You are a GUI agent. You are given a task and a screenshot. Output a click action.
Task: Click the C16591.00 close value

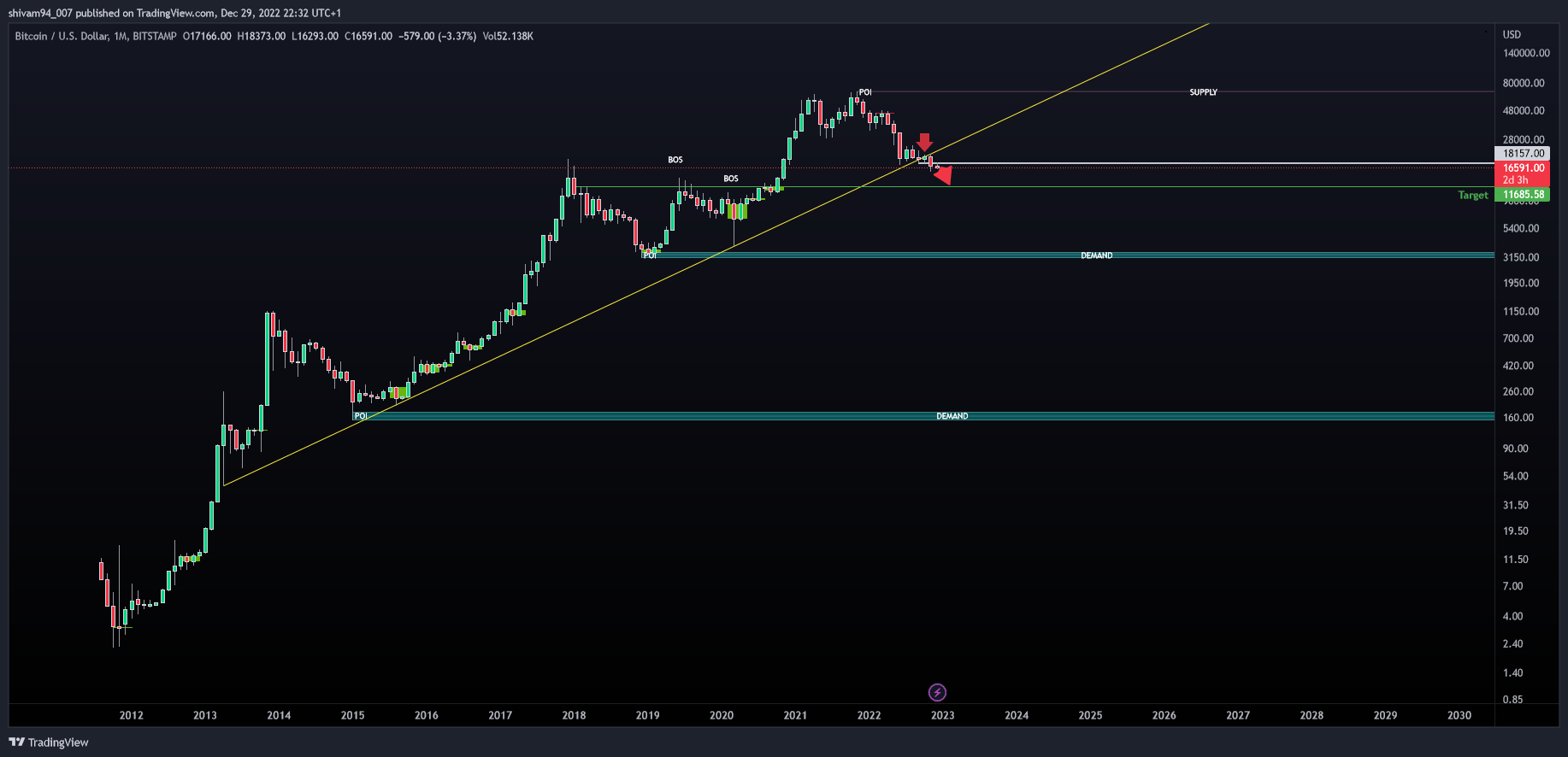coord(368,36)
